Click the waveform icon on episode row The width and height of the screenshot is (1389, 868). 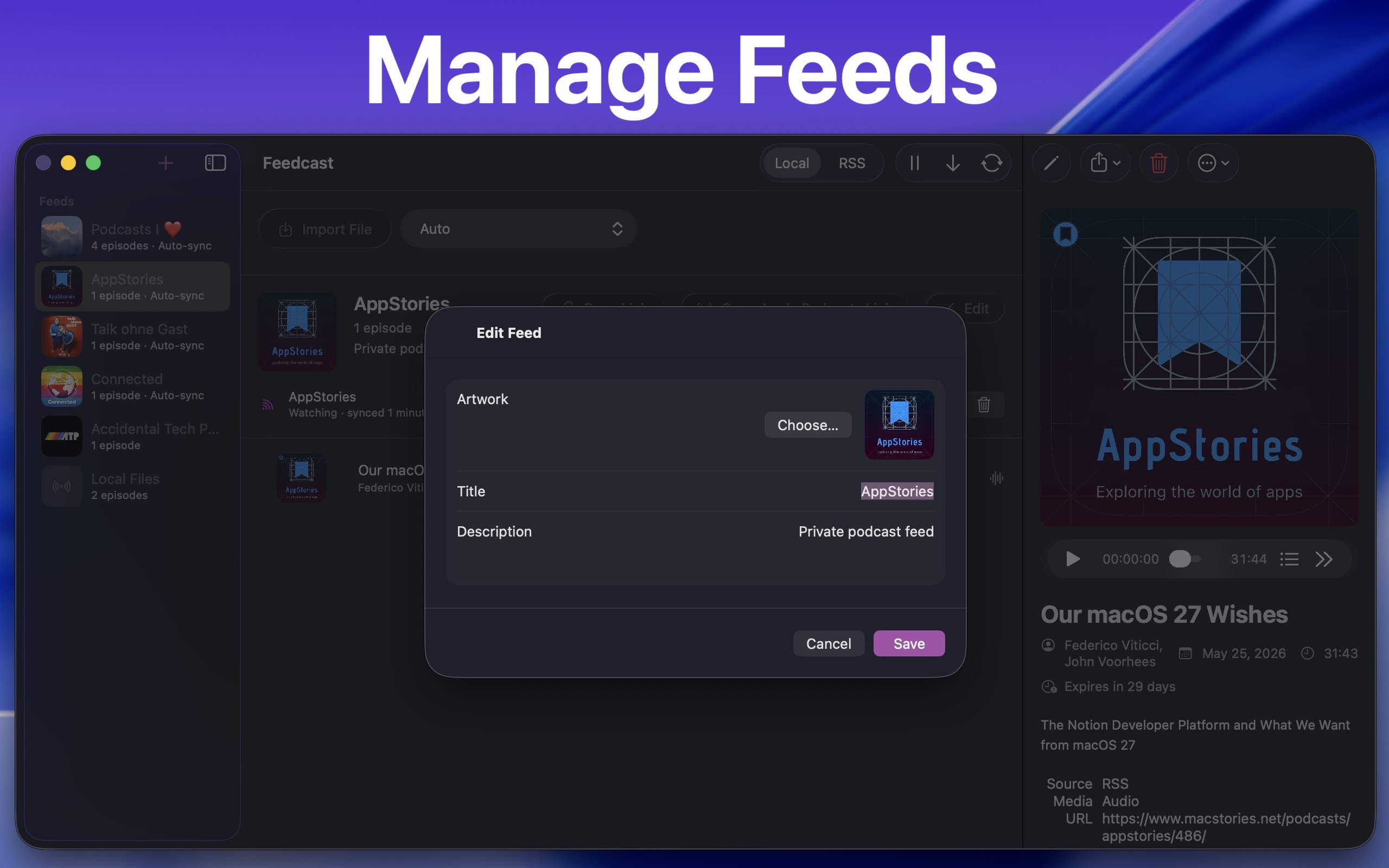[996, 478]
